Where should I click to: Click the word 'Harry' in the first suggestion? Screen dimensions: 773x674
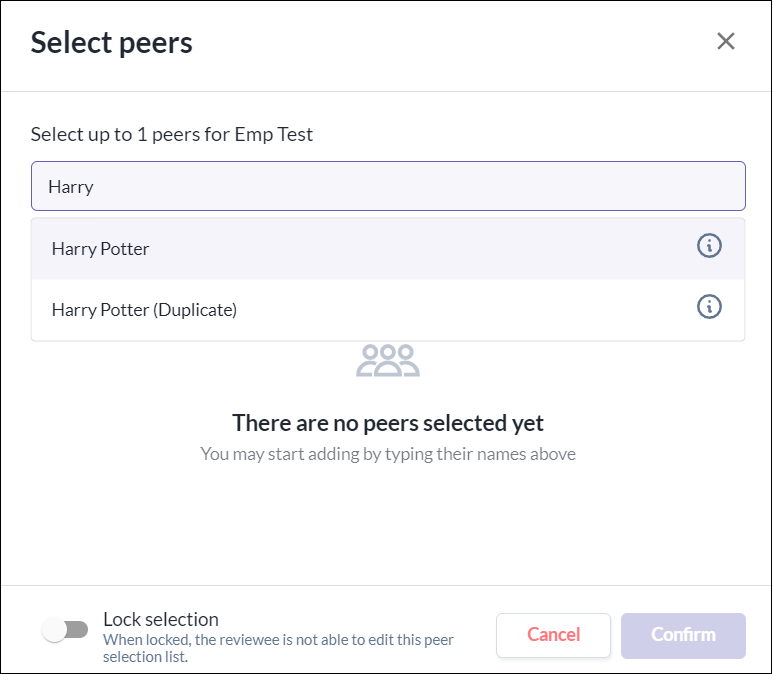(72, 249)
